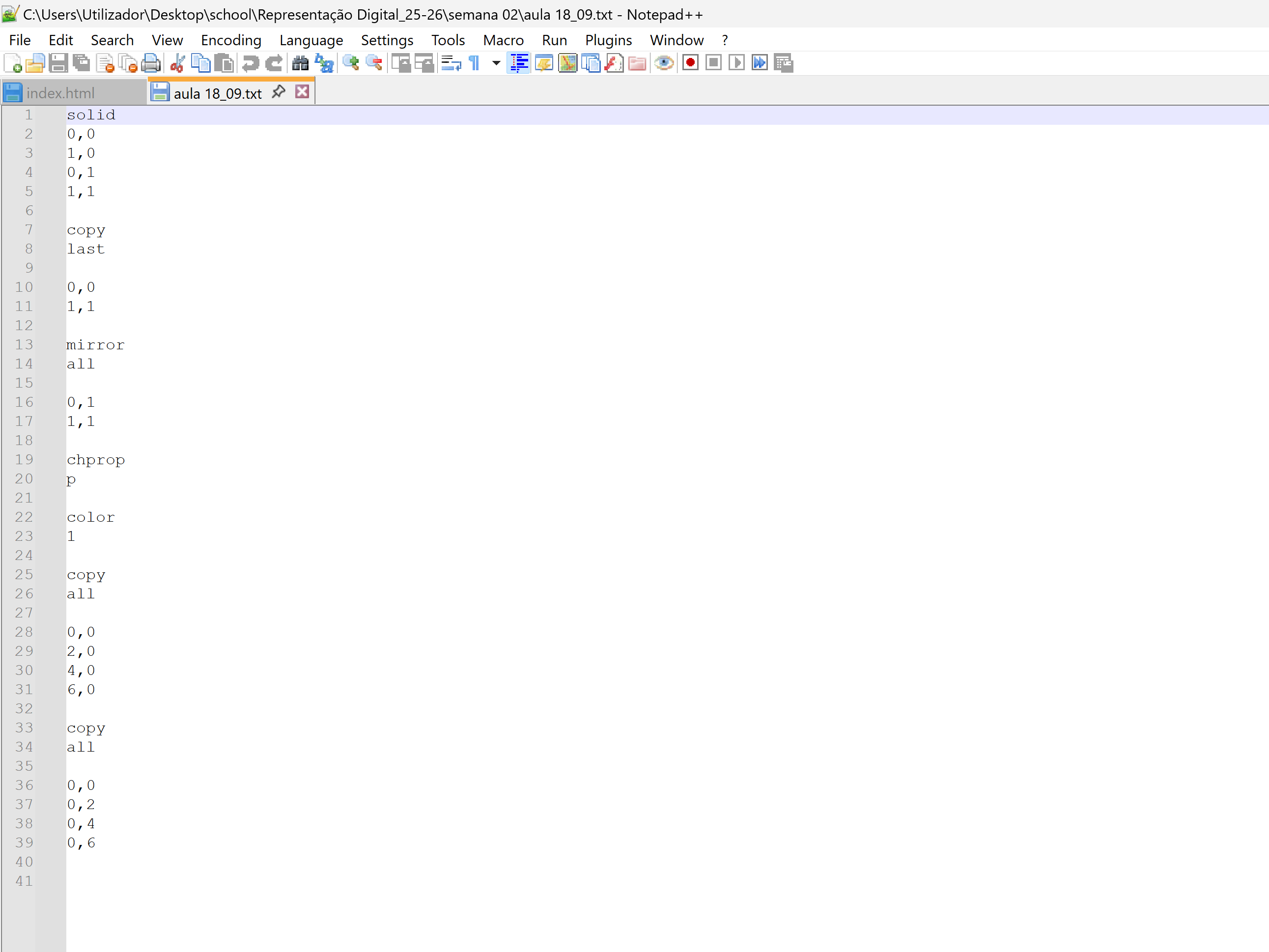
Task: Click the Cut scissors icon
Action: click(x=177, y=63)
